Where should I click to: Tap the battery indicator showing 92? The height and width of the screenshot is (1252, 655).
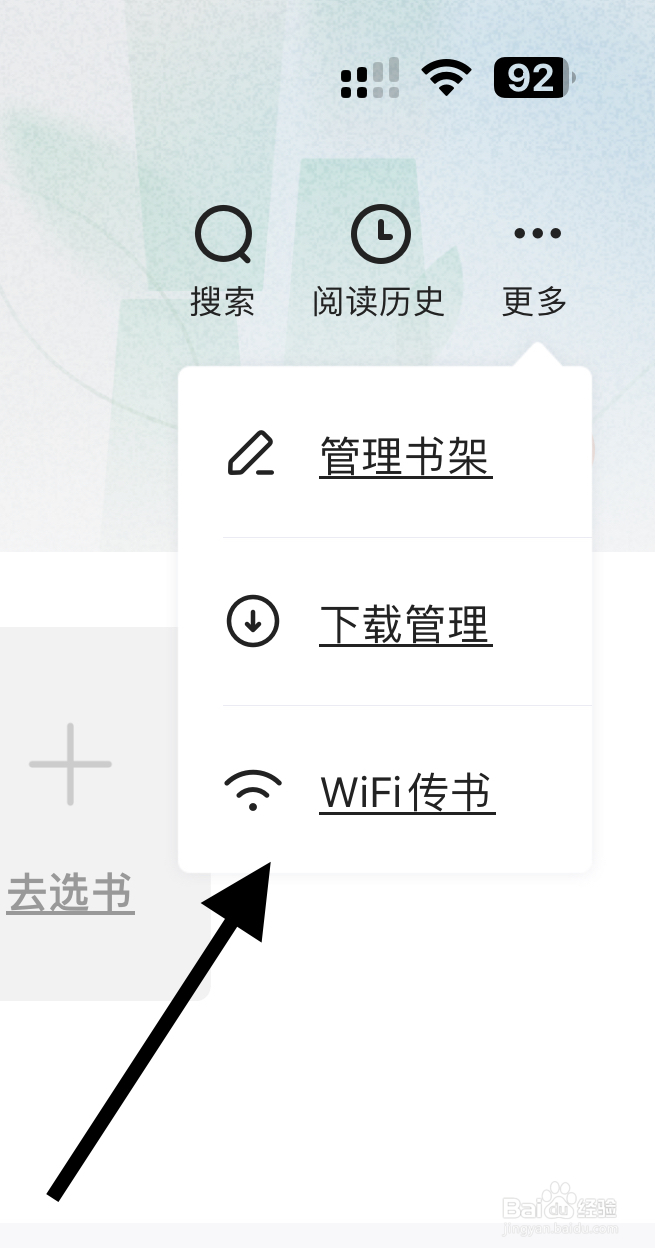(534, 78)
